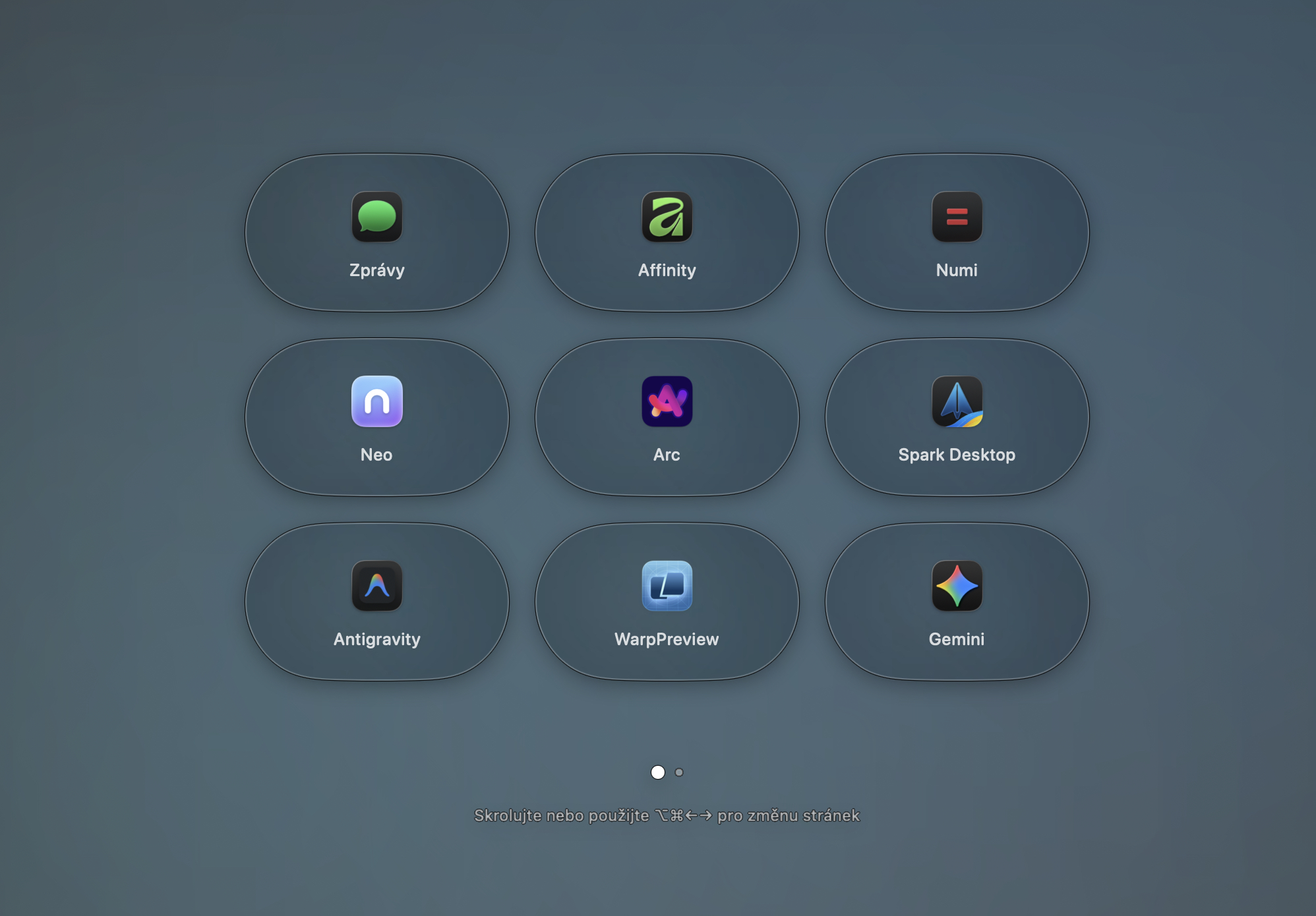The height and width of the screenshot is (916, 1316).
Task: Click the Gemini sparkle icon
Action: (x=957, y=587)
